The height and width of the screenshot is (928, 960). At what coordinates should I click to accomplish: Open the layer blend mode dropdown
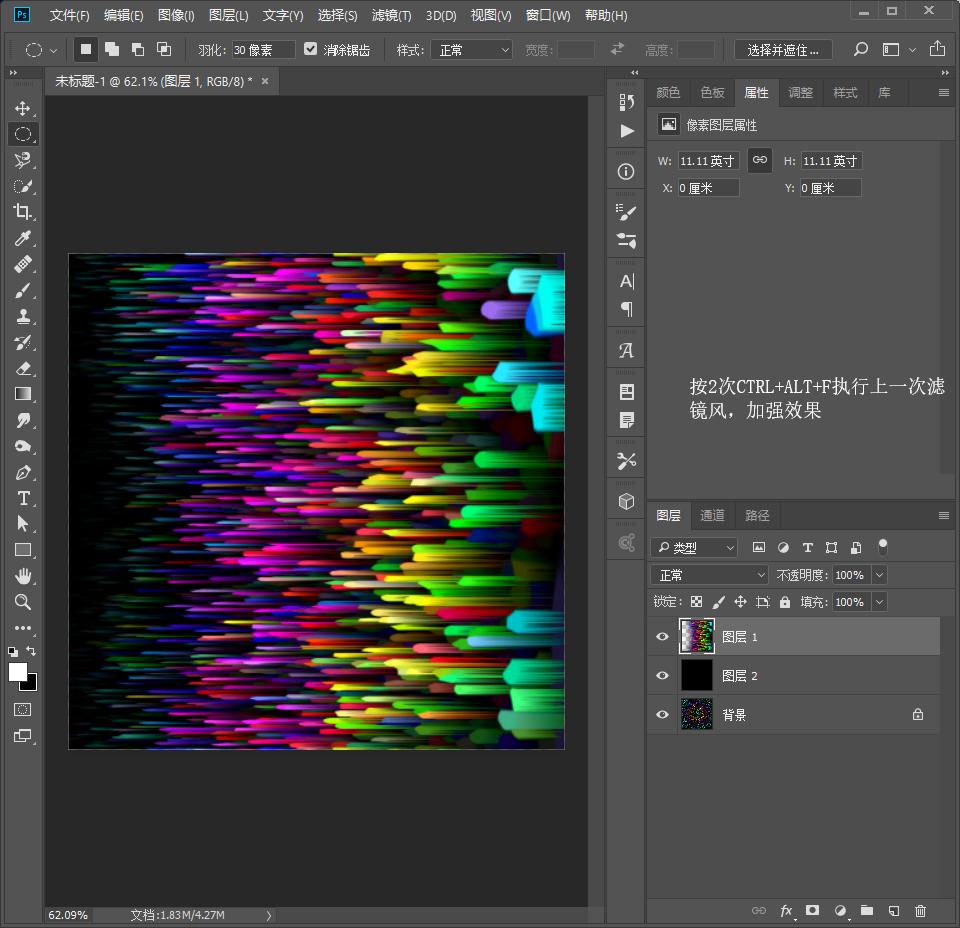709,575
